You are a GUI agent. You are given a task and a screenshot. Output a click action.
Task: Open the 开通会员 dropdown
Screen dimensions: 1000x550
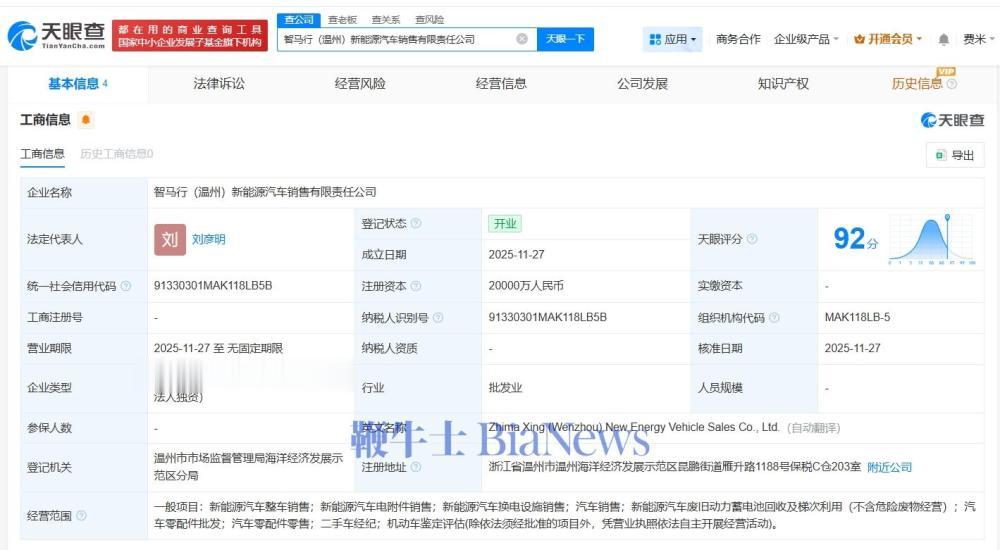point(888,40)
